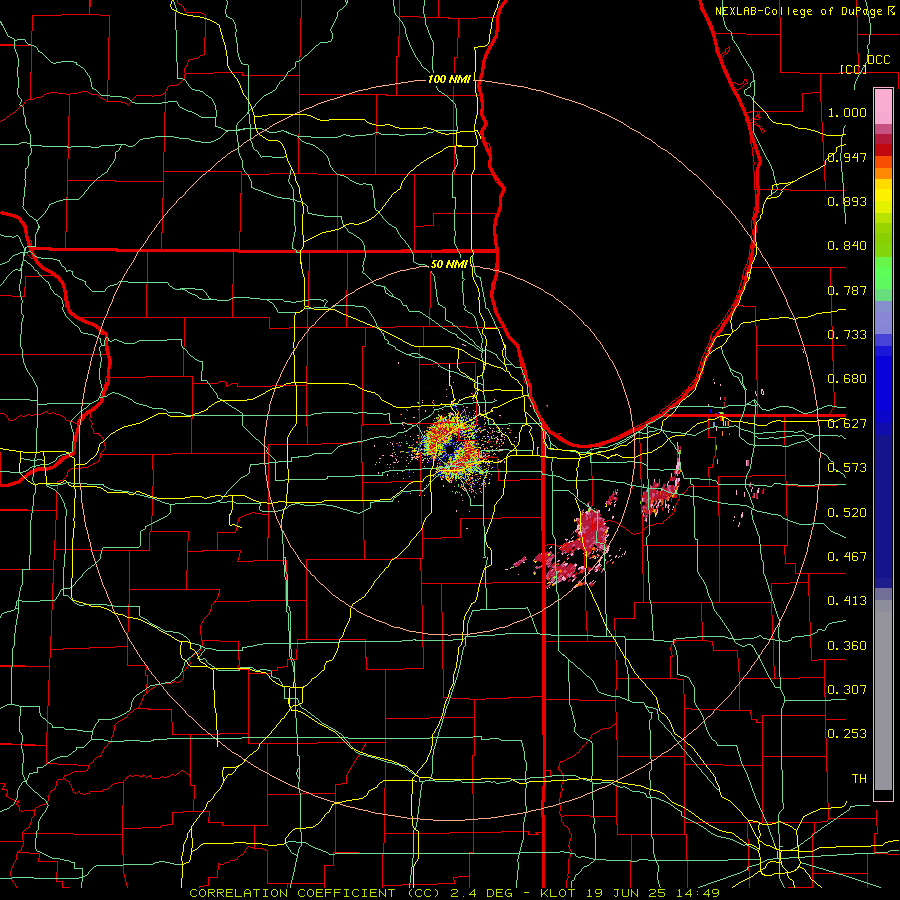
Task: Click the 0.253 legend value
Action: coord(847,734)
